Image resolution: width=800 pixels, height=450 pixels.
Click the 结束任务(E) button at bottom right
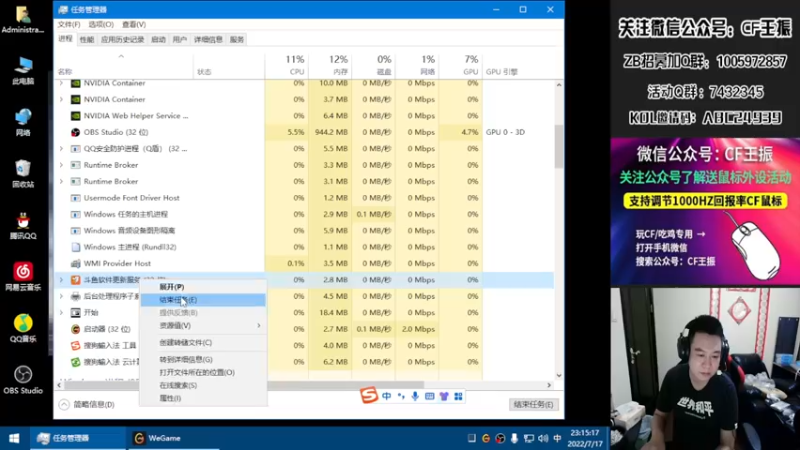click(533, 404)
